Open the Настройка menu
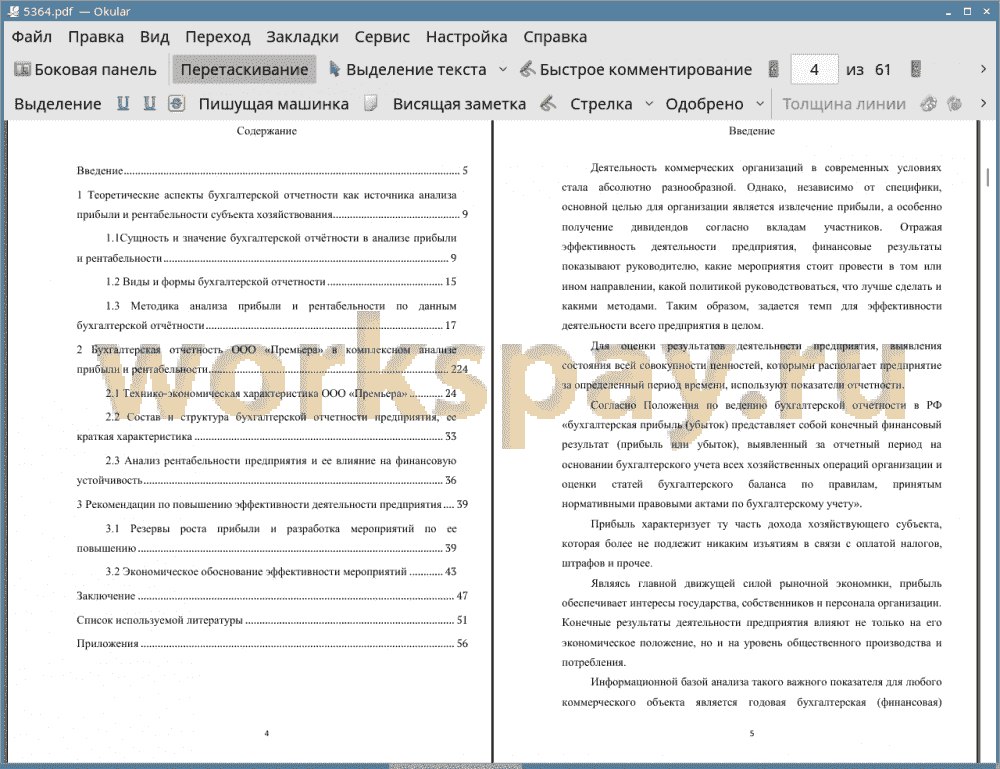 [x=466, y=37]
